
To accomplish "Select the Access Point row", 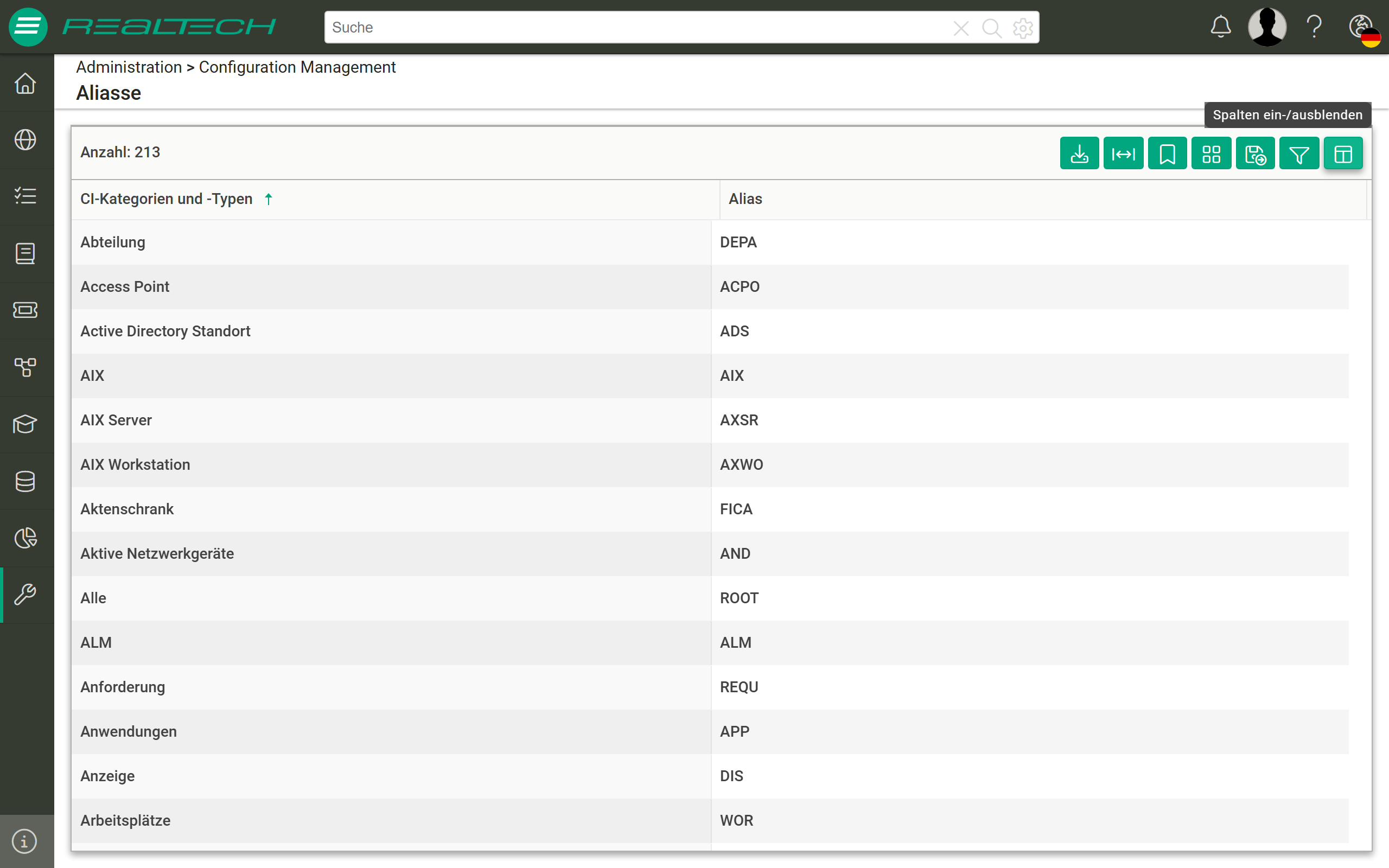I will pyautogui.click(x=710, y=286).
